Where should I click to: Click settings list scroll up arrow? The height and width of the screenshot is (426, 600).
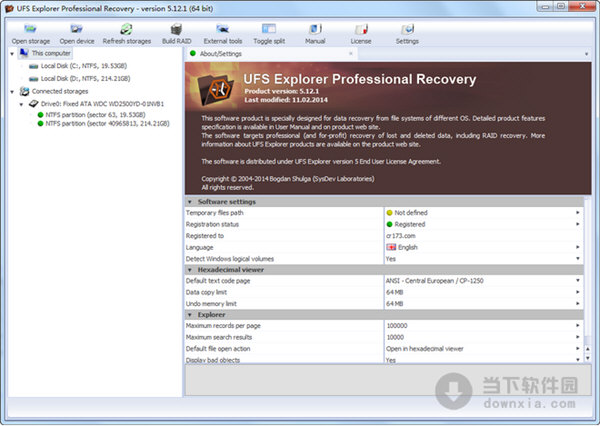pyautogui.click(x=588, y=349)
